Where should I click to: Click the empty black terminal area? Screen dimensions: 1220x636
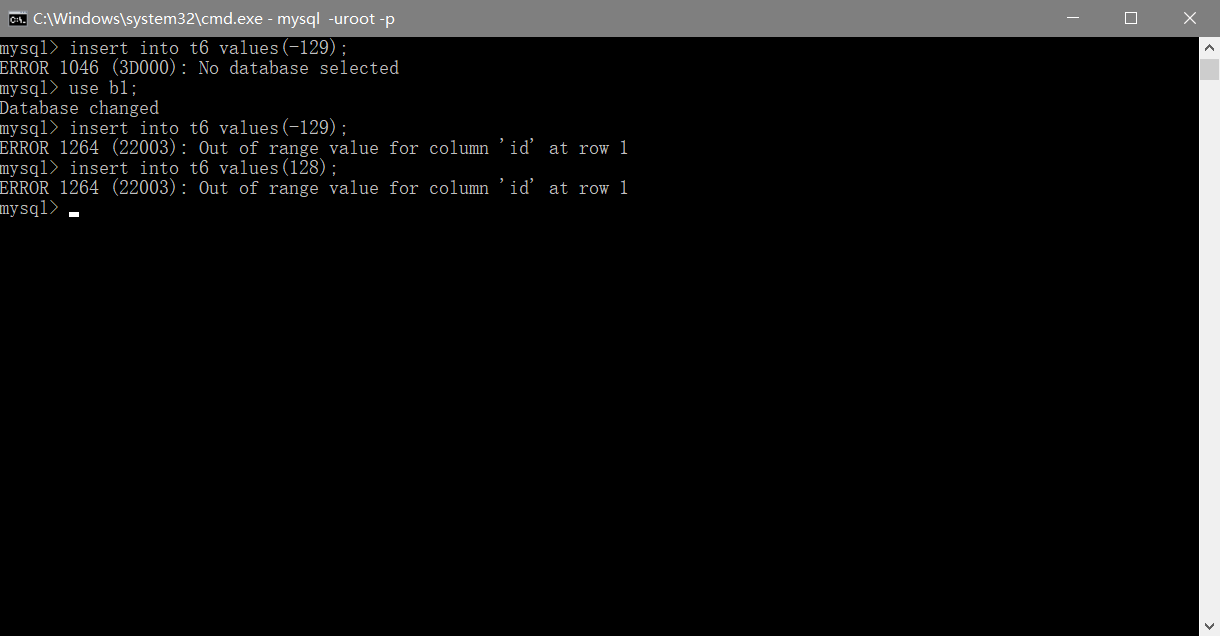[x=600, y=420]
